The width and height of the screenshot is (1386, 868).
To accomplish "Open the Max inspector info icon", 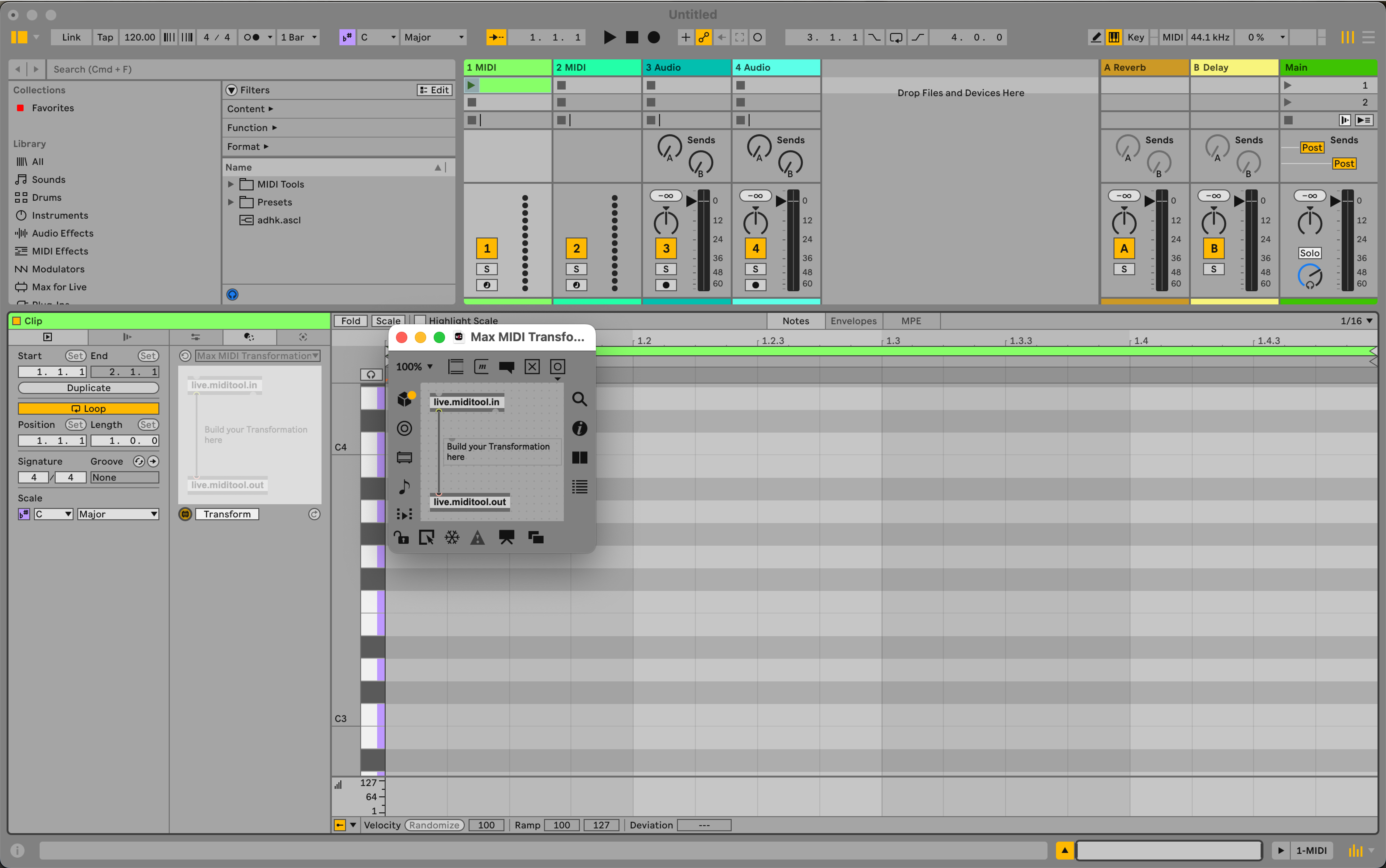I will [579, 428].
